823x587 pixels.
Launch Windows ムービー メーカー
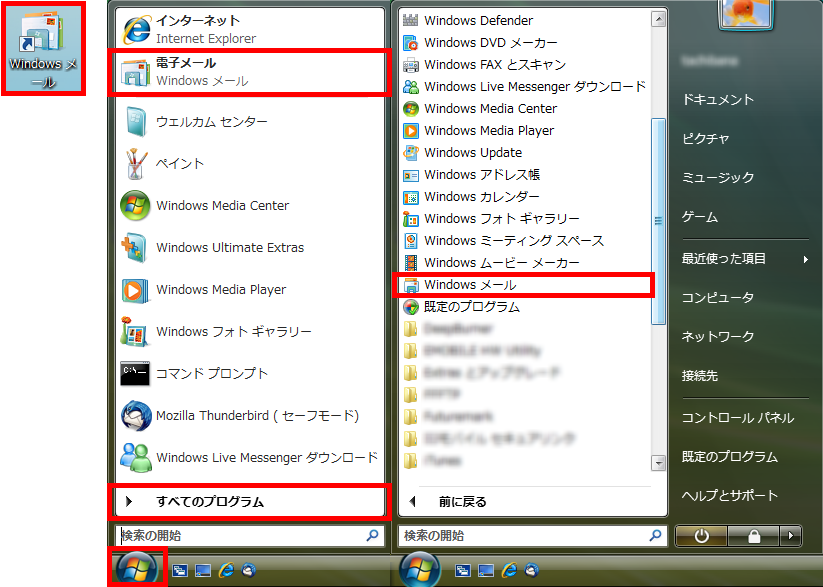click(x=501, y=263)
